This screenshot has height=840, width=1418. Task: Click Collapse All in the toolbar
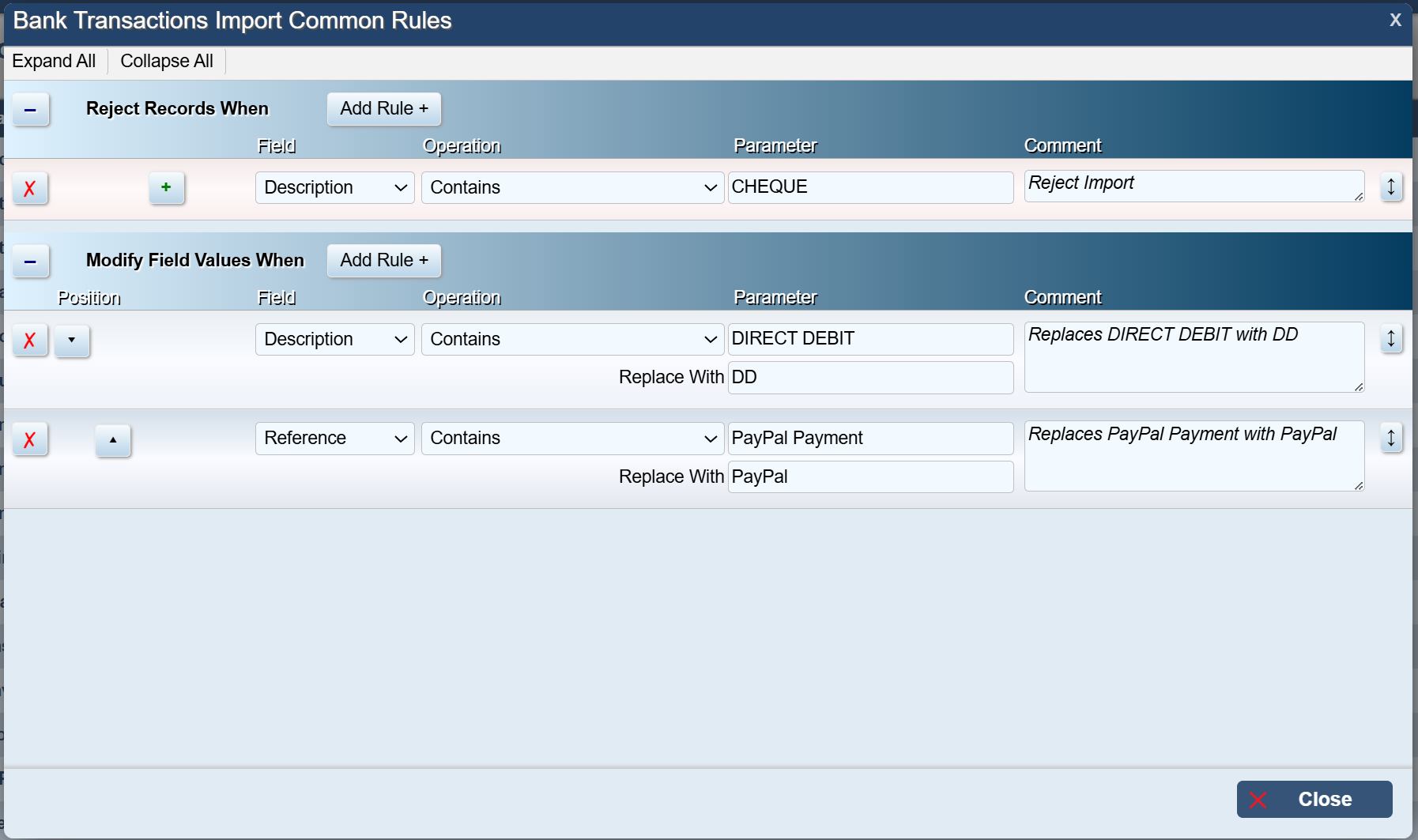167,61
